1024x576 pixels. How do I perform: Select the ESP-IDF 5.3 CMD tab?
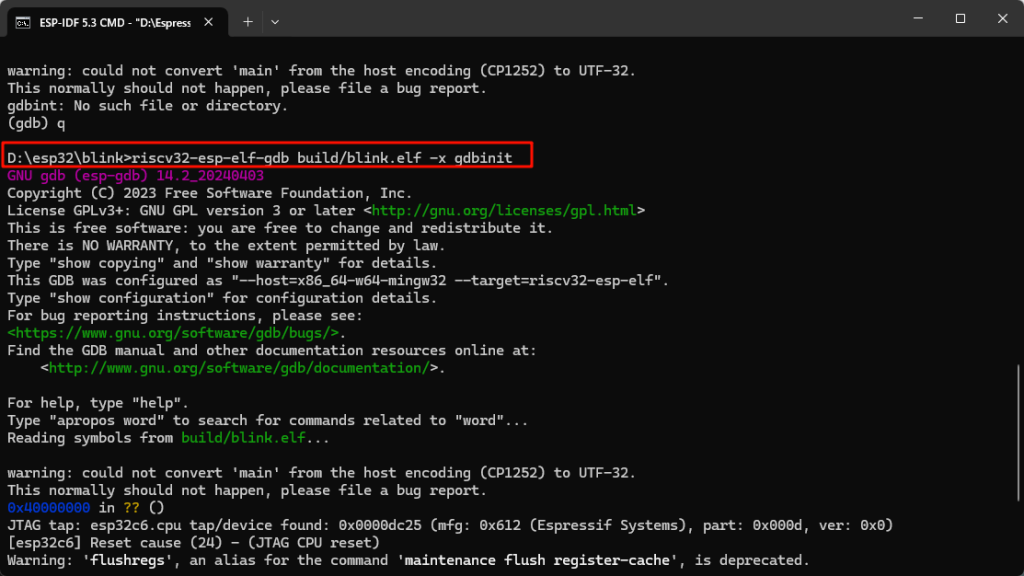click(x=110, y=20)
